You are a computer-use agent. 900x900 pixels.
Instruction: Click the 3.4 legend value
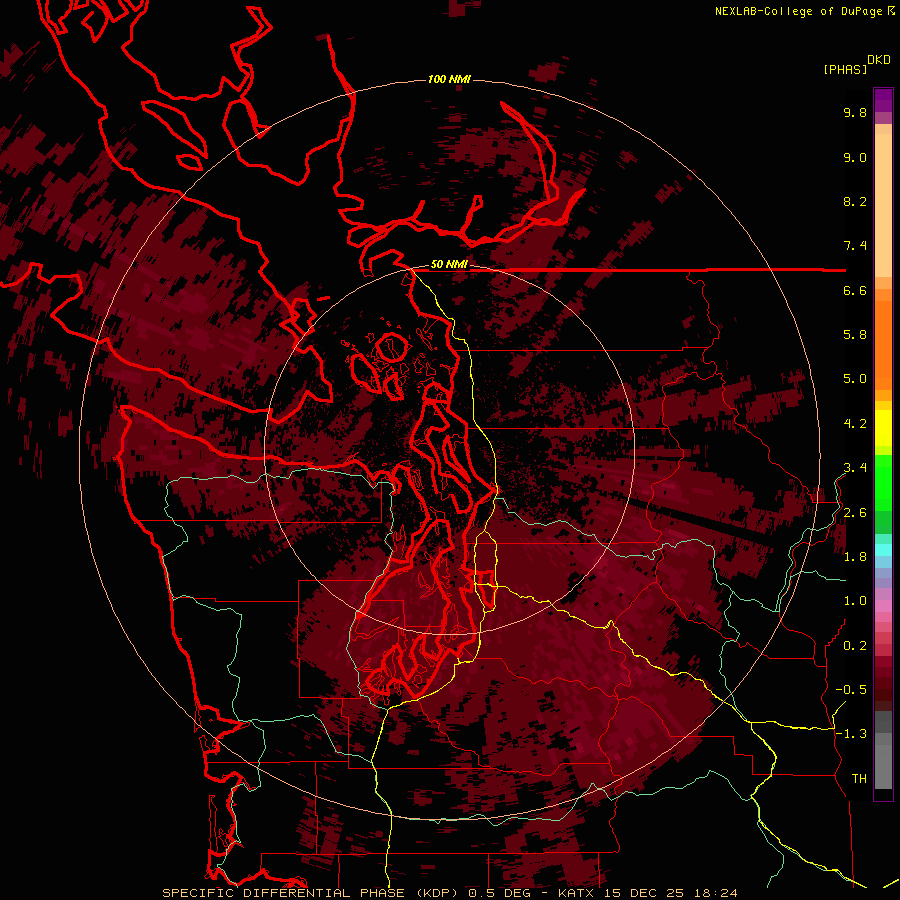coord(855,468)
